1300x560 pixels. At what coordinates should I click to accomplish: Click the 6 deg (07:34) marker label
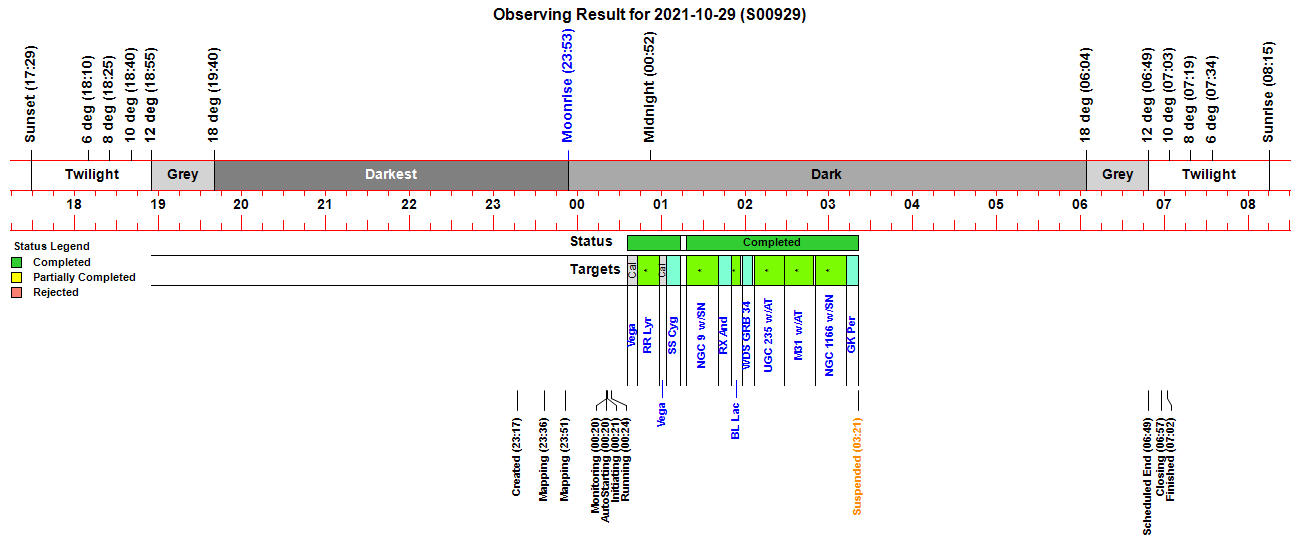click(1212, 99)
